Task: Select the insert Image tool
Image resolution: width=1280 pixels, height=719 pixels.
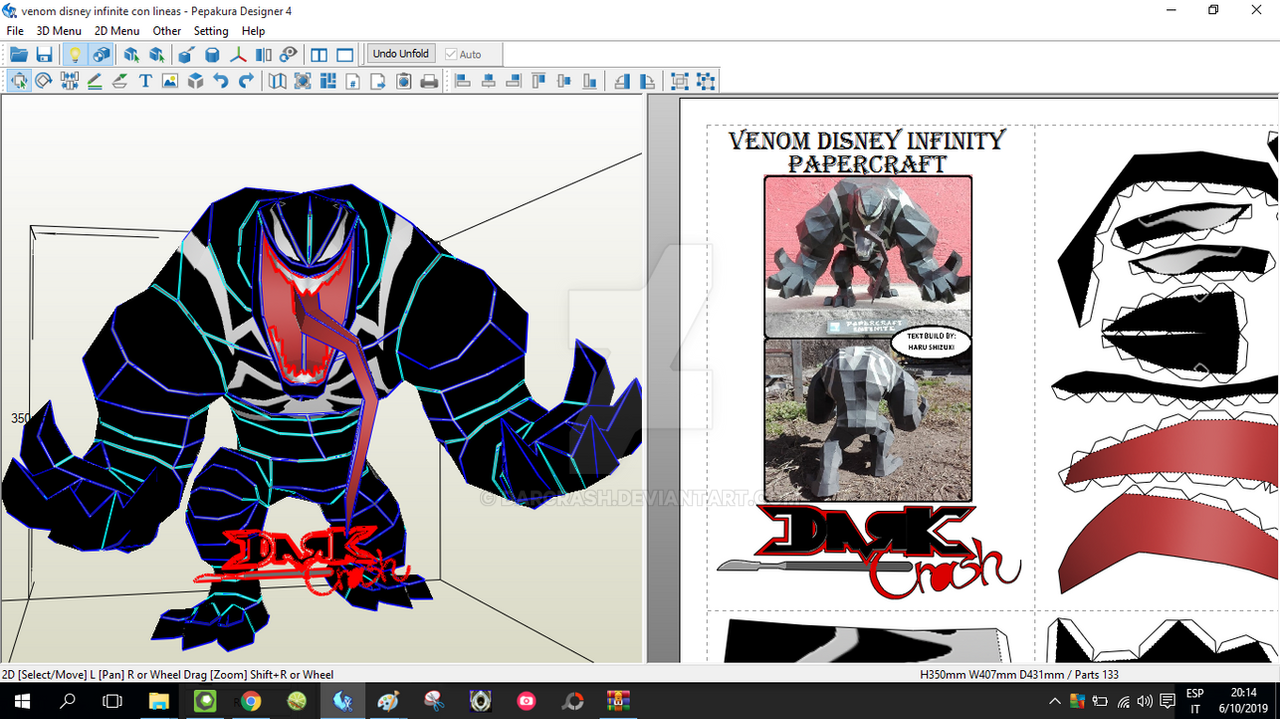Action: coord(170,81)
